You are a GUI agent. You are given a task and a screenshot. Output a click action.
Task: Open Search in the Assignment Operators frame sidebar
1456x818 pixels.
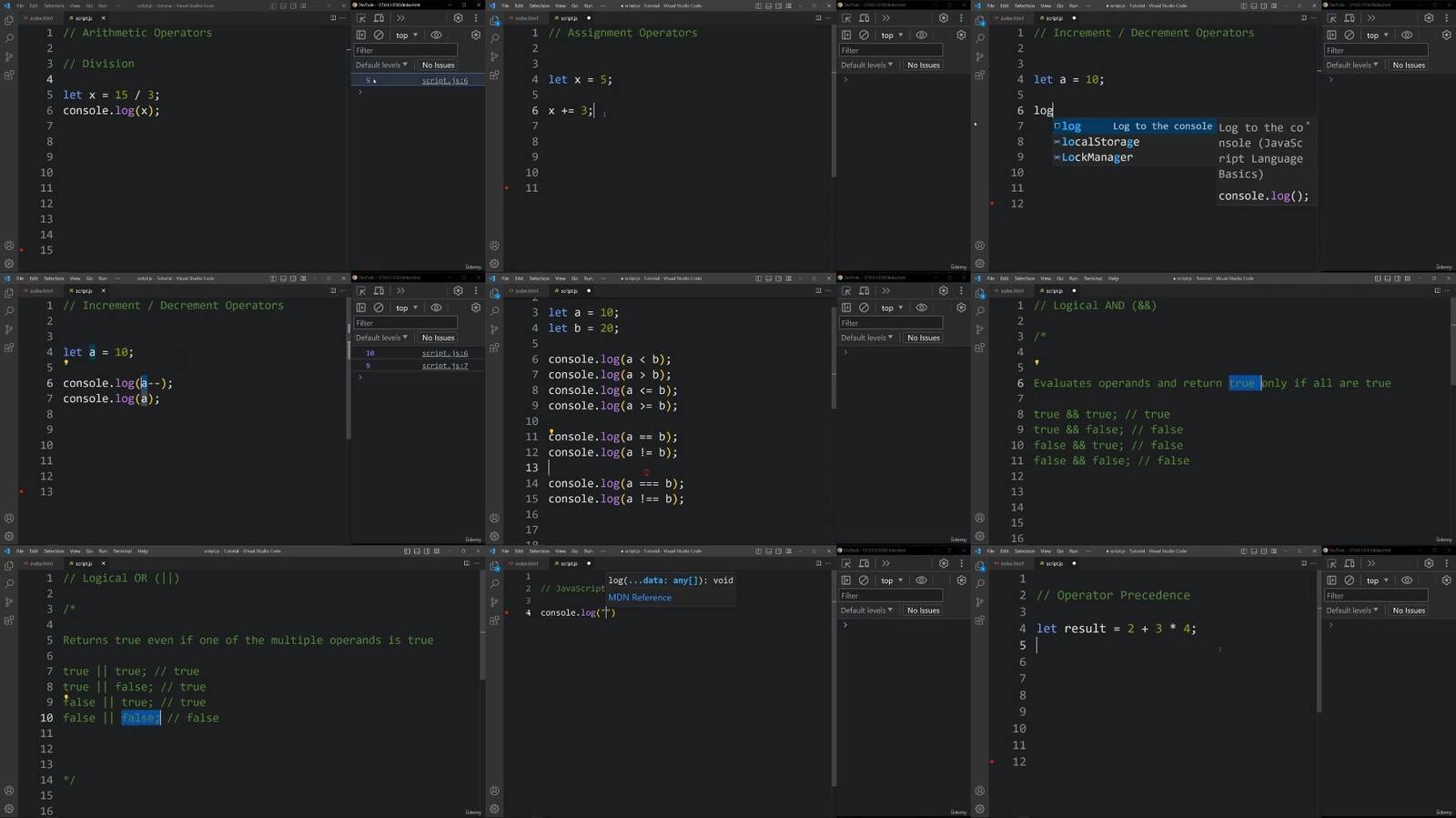(x=494, y=38)
